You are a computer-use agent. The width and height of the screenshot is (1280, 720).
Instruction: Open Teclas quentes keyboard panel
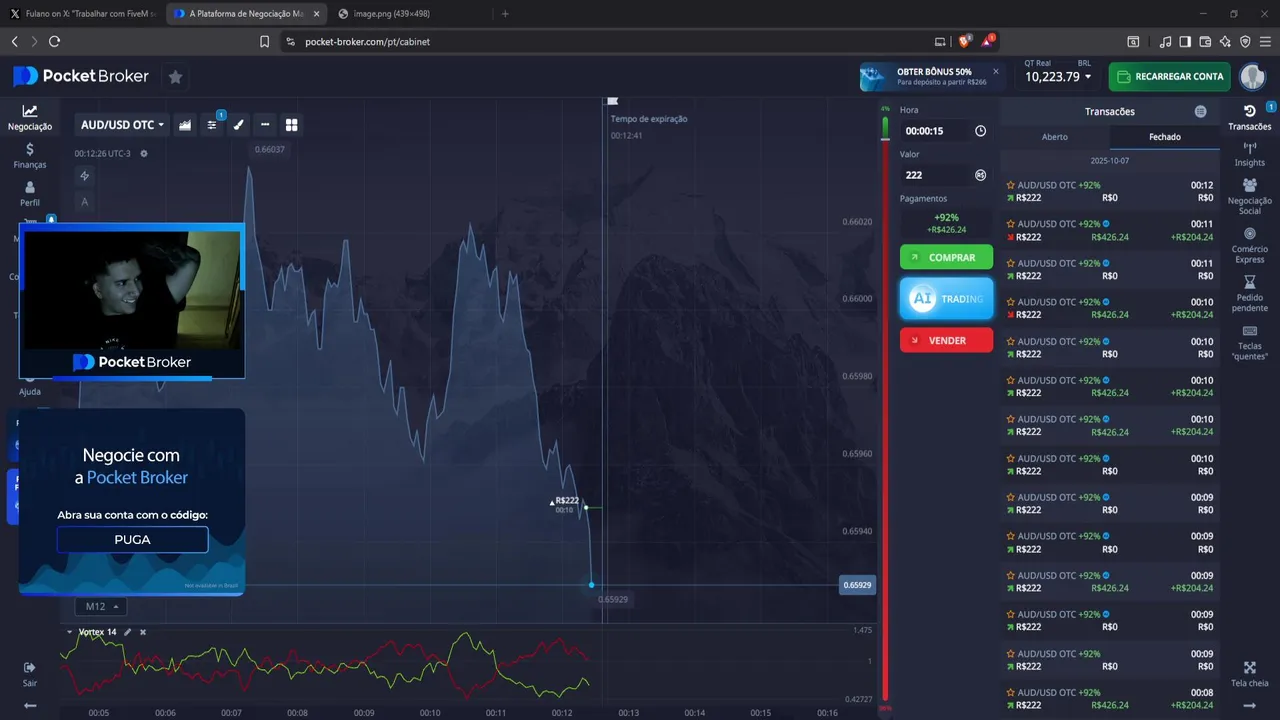click(1249, 343)
